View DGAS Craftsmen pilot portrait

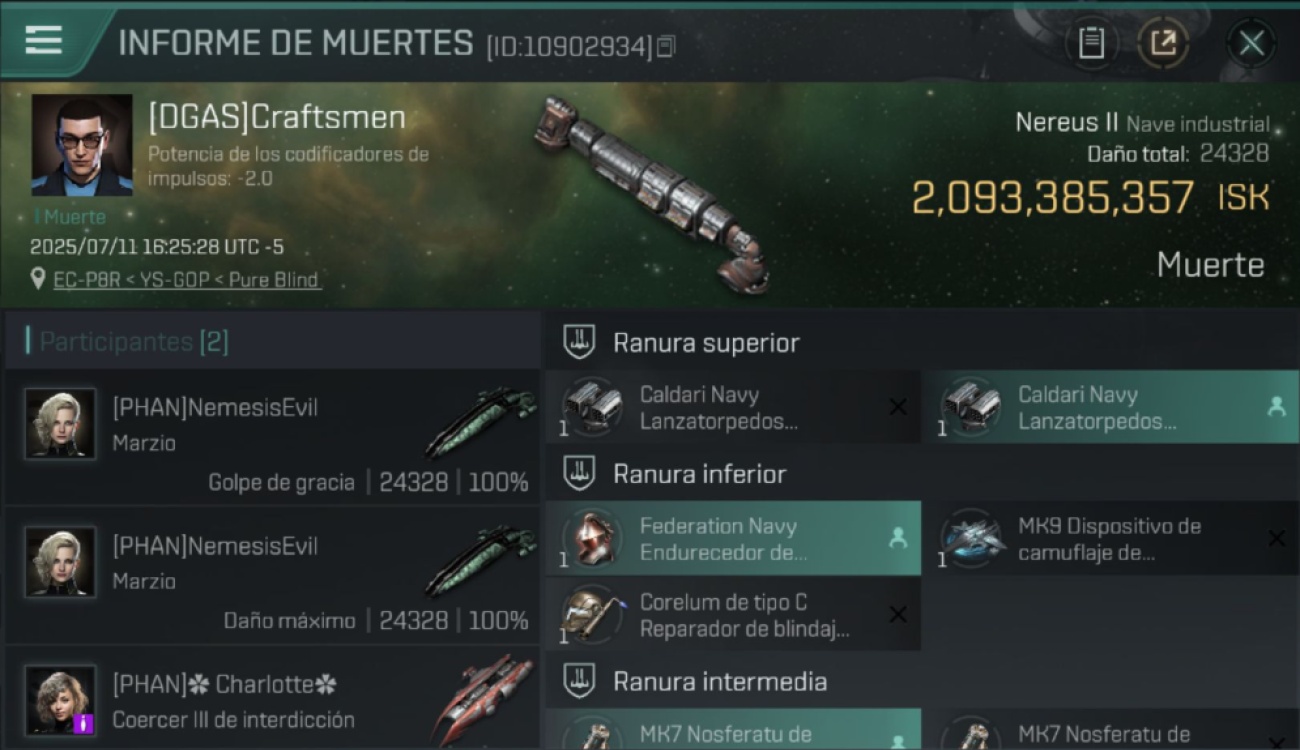point(82,145)
